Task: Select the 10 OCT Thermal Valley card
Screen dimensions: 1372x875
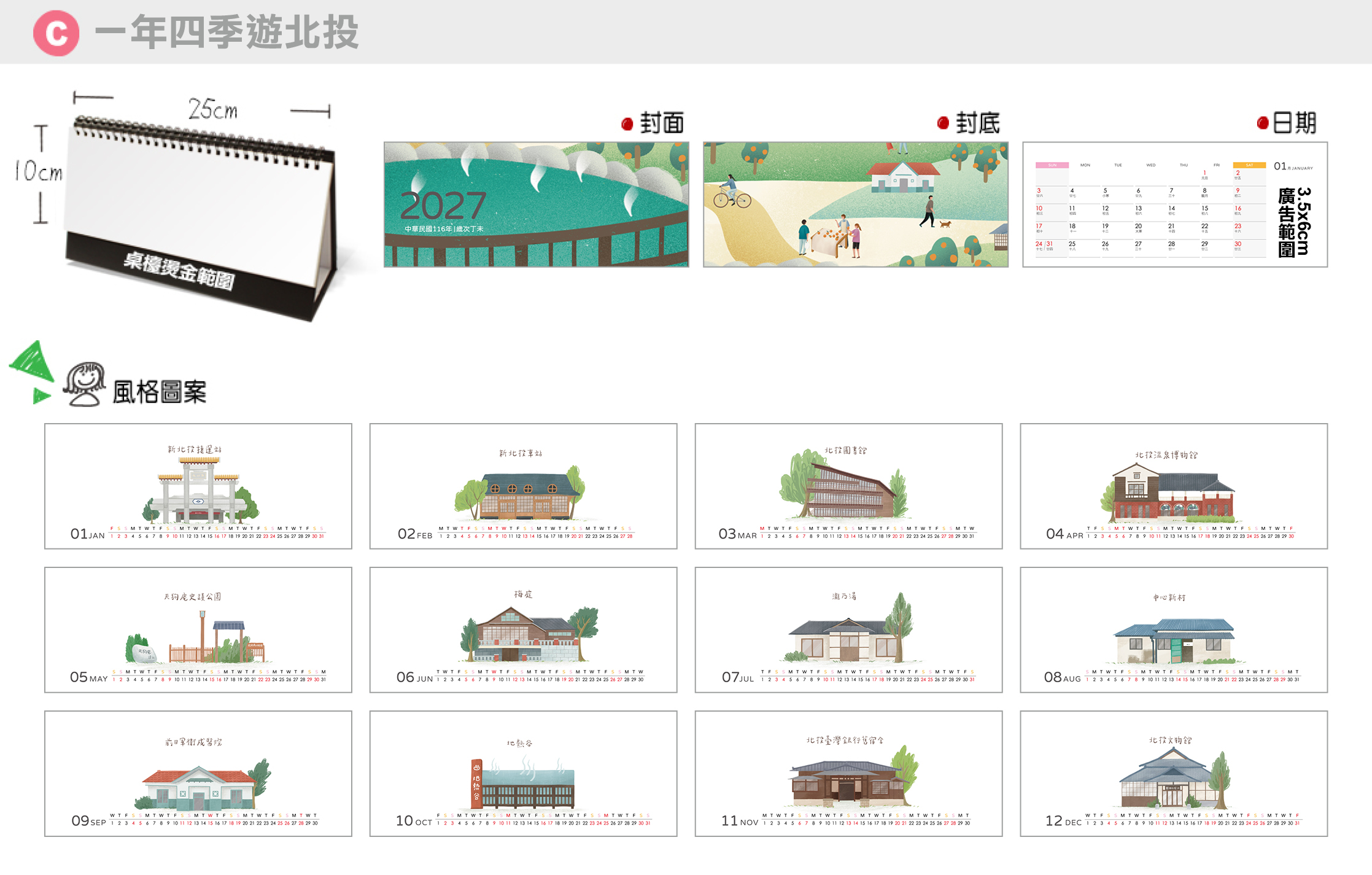Action: pyautogui.click(x=523, y=773)
